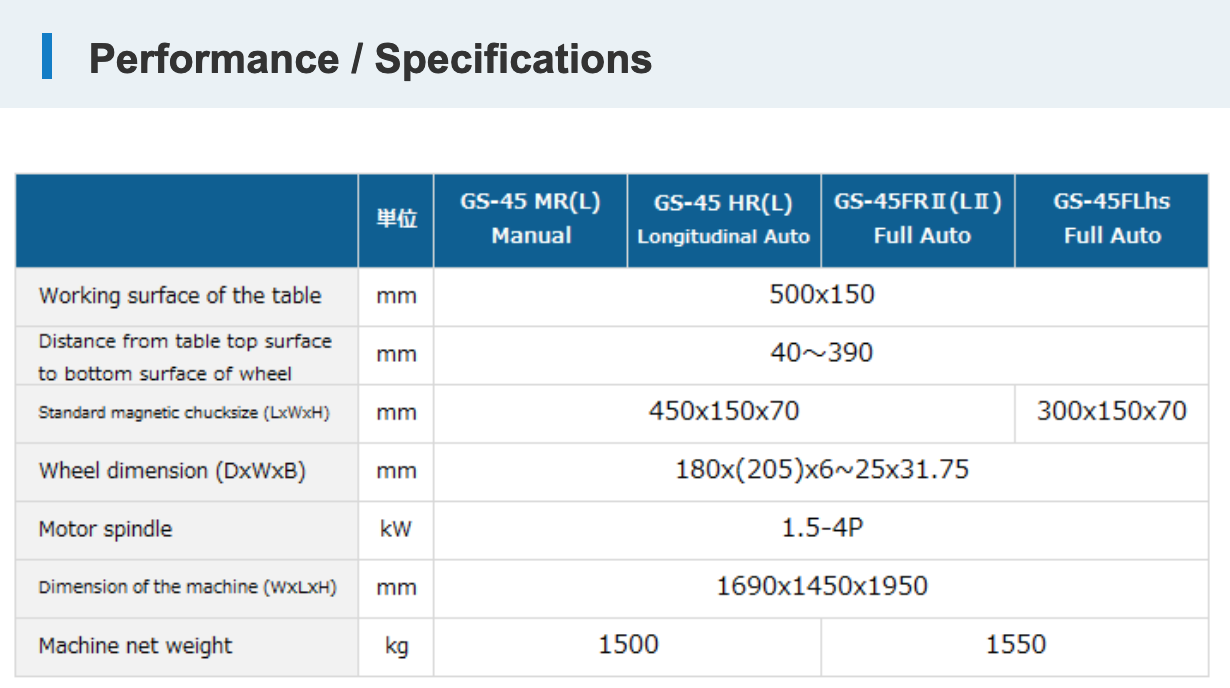Select the Working surface of the table label

point(180,296)
